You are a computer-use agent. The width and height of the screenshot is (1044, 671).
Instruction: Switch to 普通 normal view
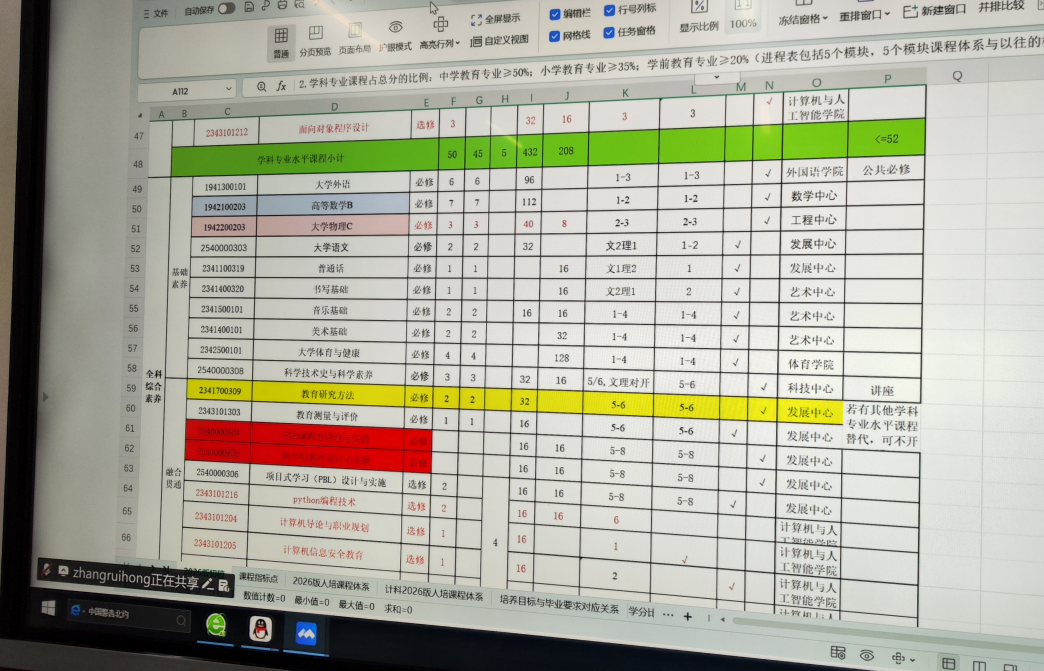coord(281,40)
